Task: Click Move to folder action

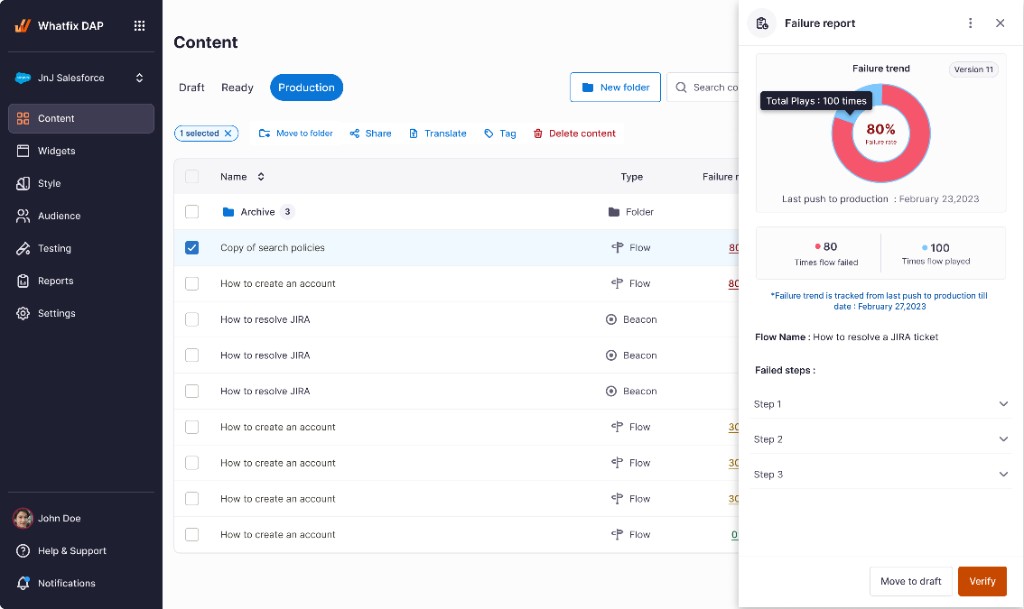Action: point(296,133)
